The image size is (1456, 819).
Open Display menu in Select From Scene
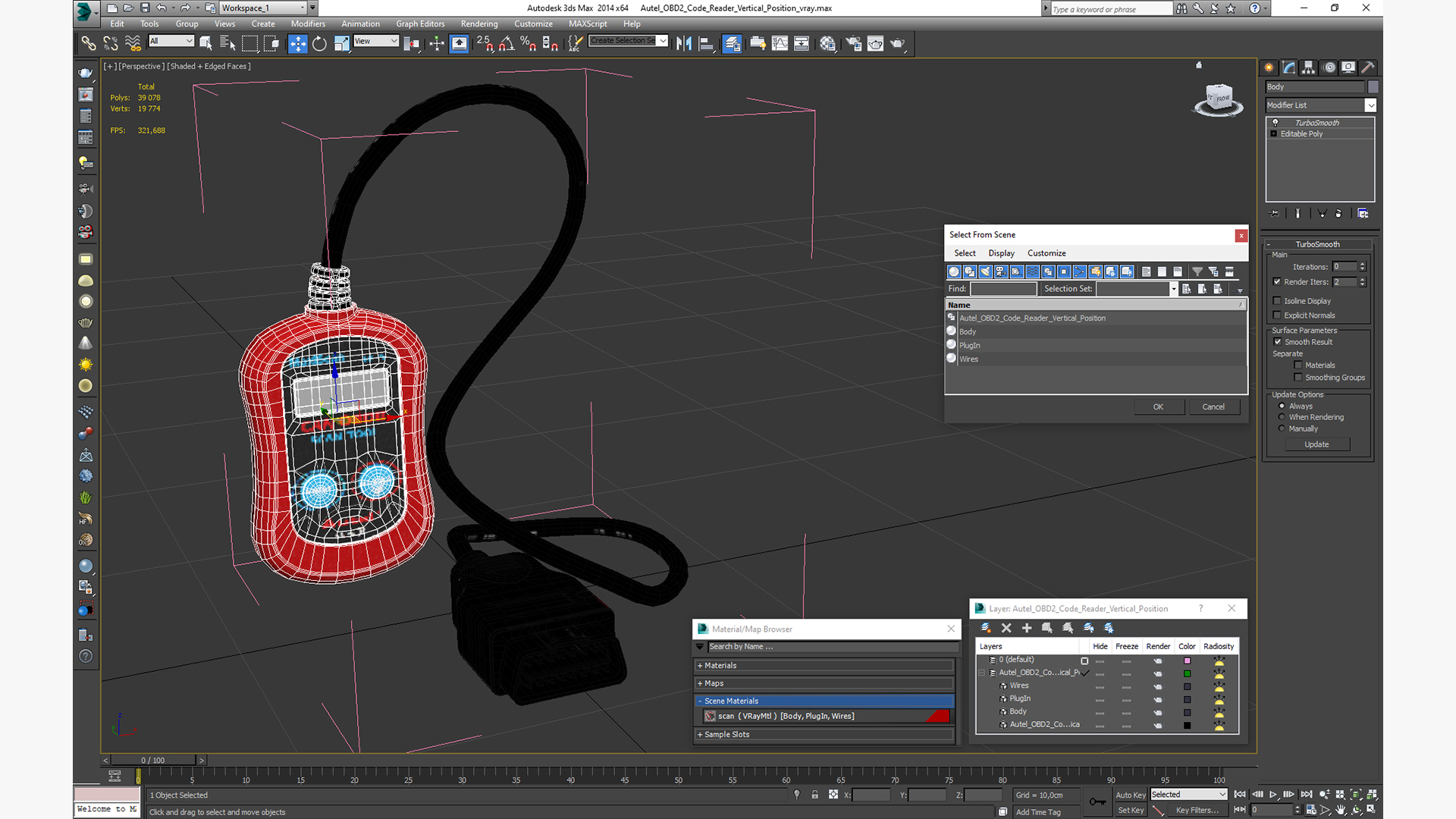click(1001, 253)
